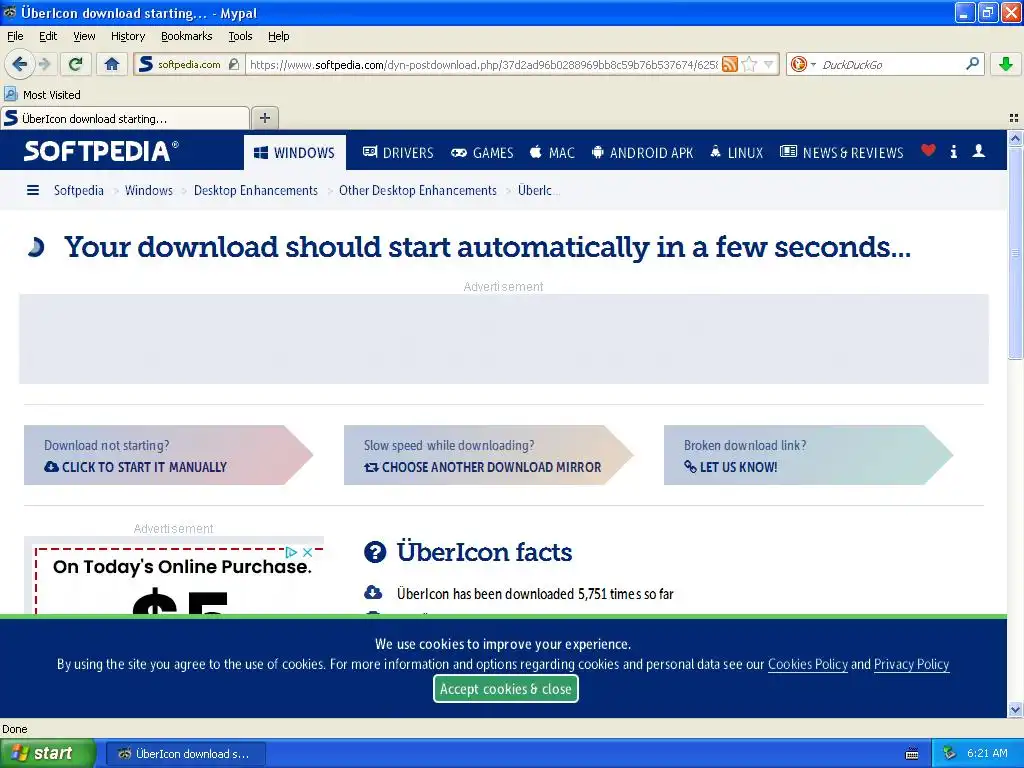Image resolution: width=1024 pixels, height=768 pixels.
Task: Click the scrollbar up arrow
Action: click(x=1015, y=138)
